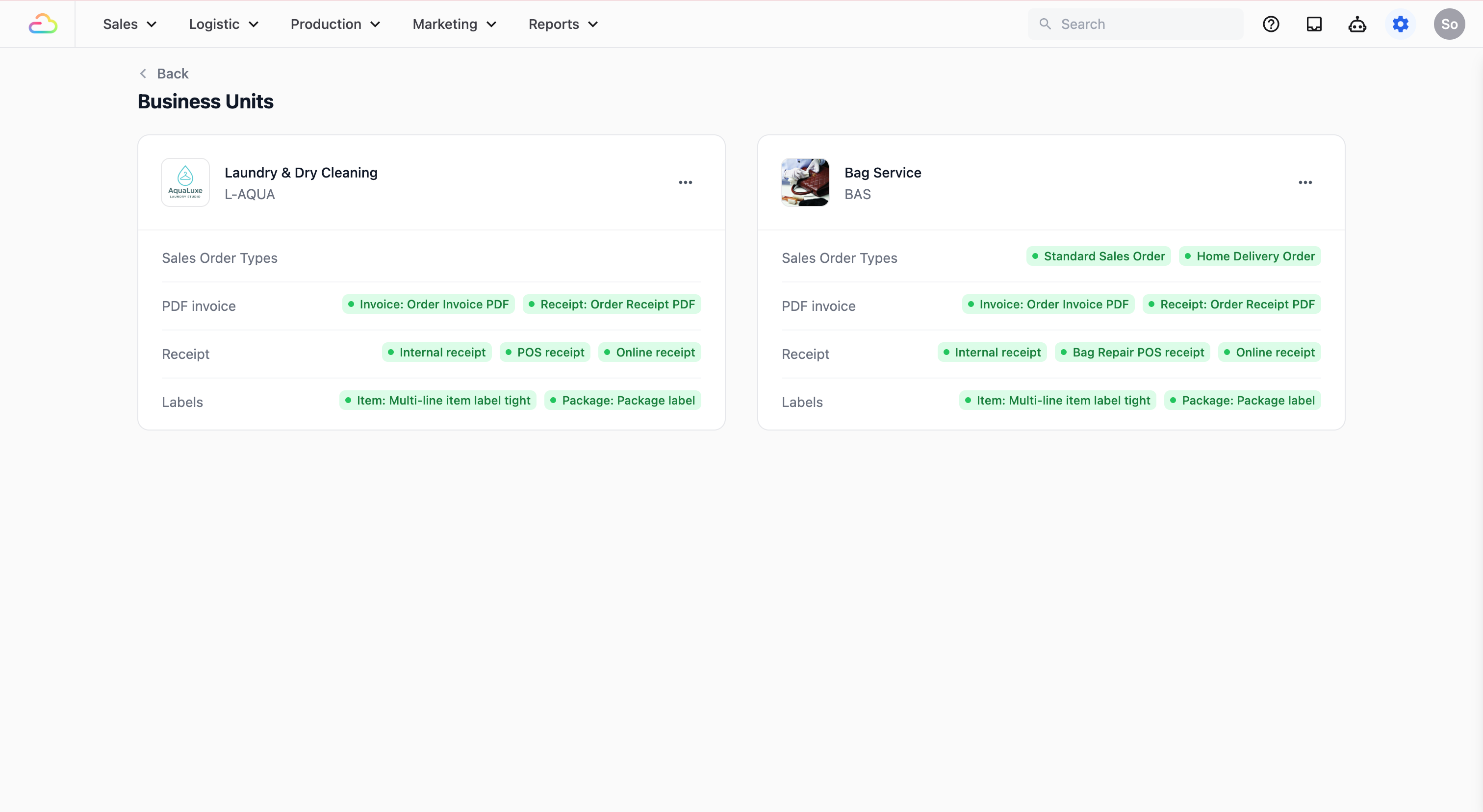
Task: Click the Bag Service photo thumbnail
Action: 805,182
